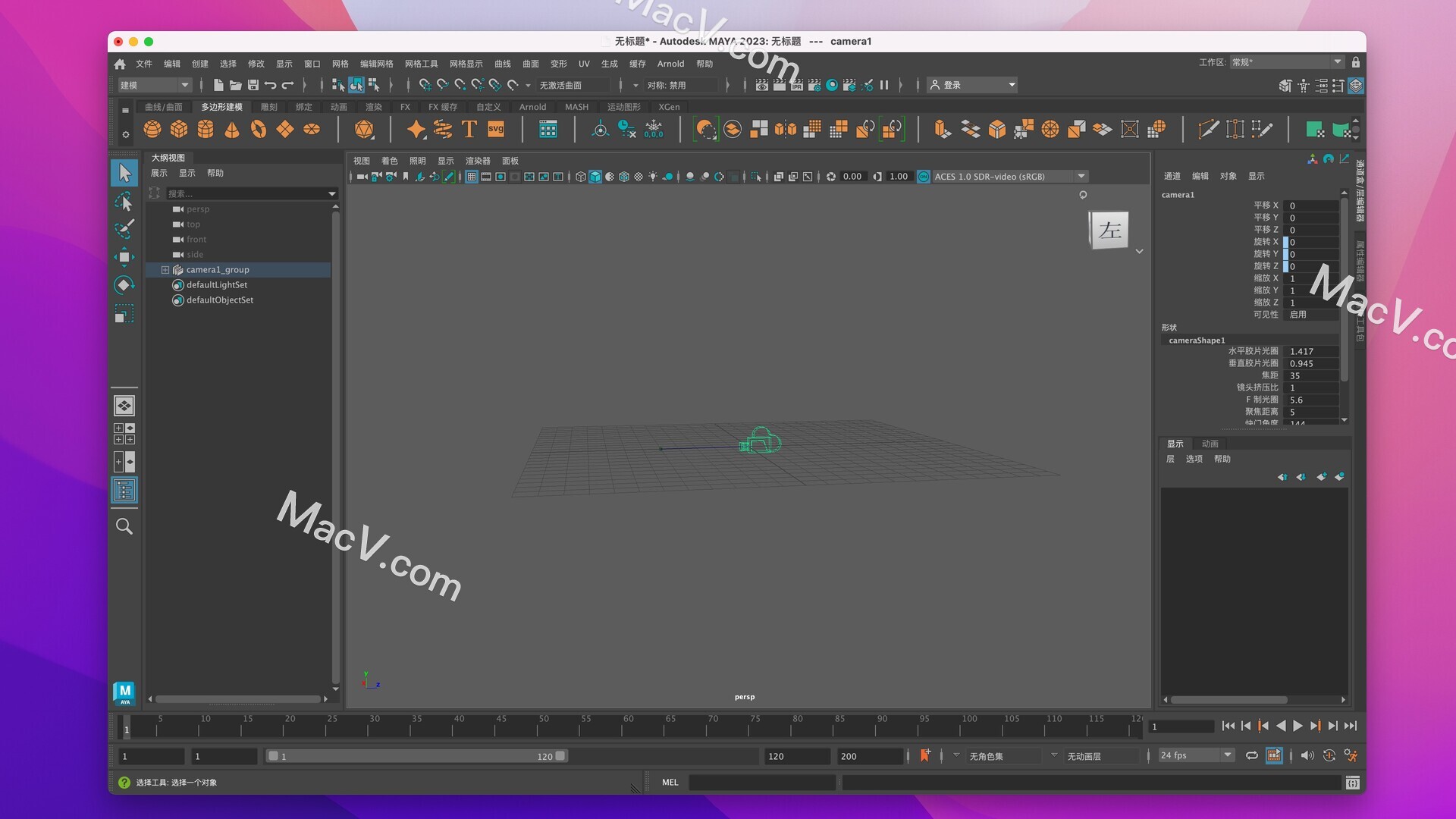Image resolution: width=1456 pixels, height=819 pixels.
Task: Toggle the single perspective view layout
Action: tap(124, 406)
